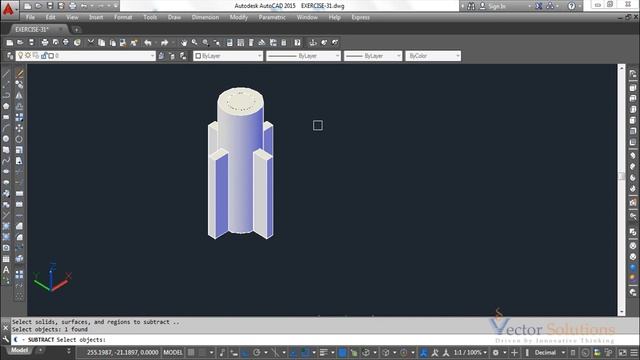Screen dimensions: 640x360
Task: Select the Rotate modify tool
Action: tap(19, 139)
